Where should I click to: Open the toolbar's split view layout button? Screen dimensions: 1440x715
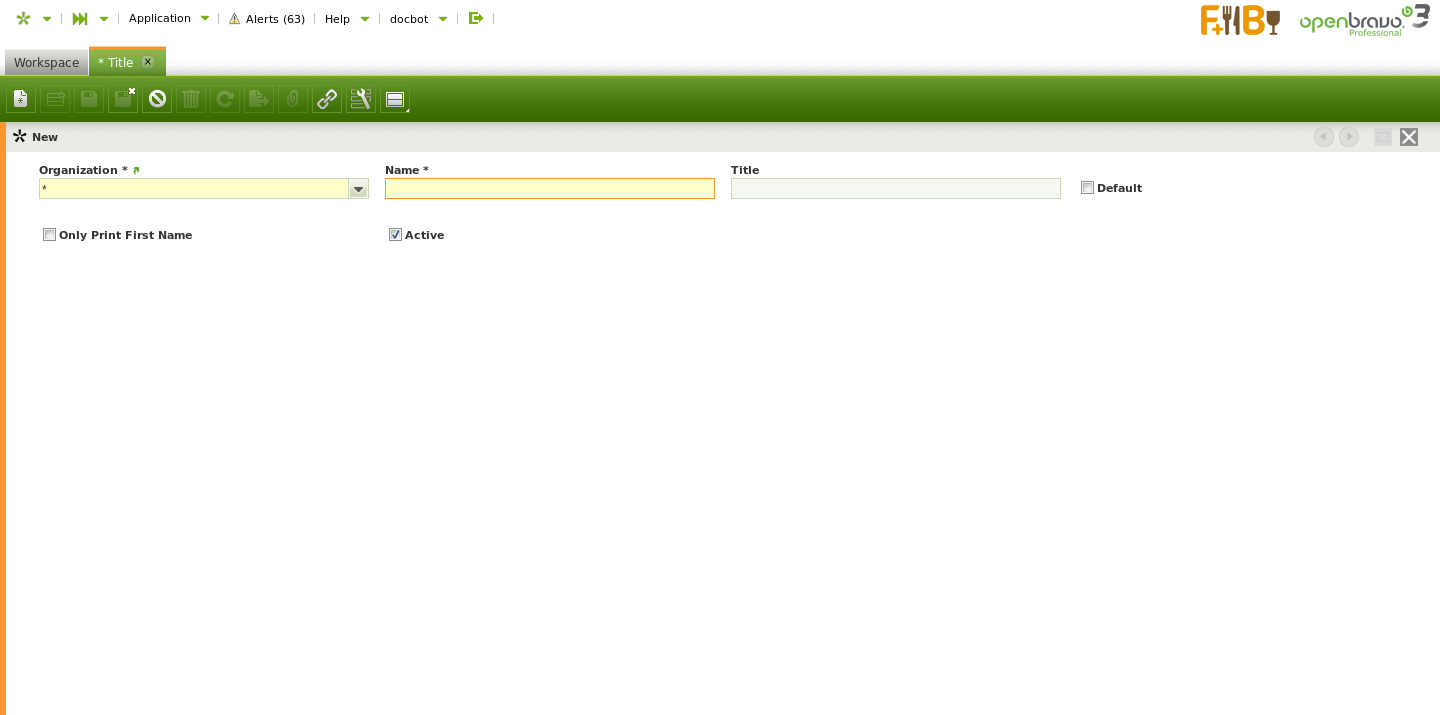[395, 99]
